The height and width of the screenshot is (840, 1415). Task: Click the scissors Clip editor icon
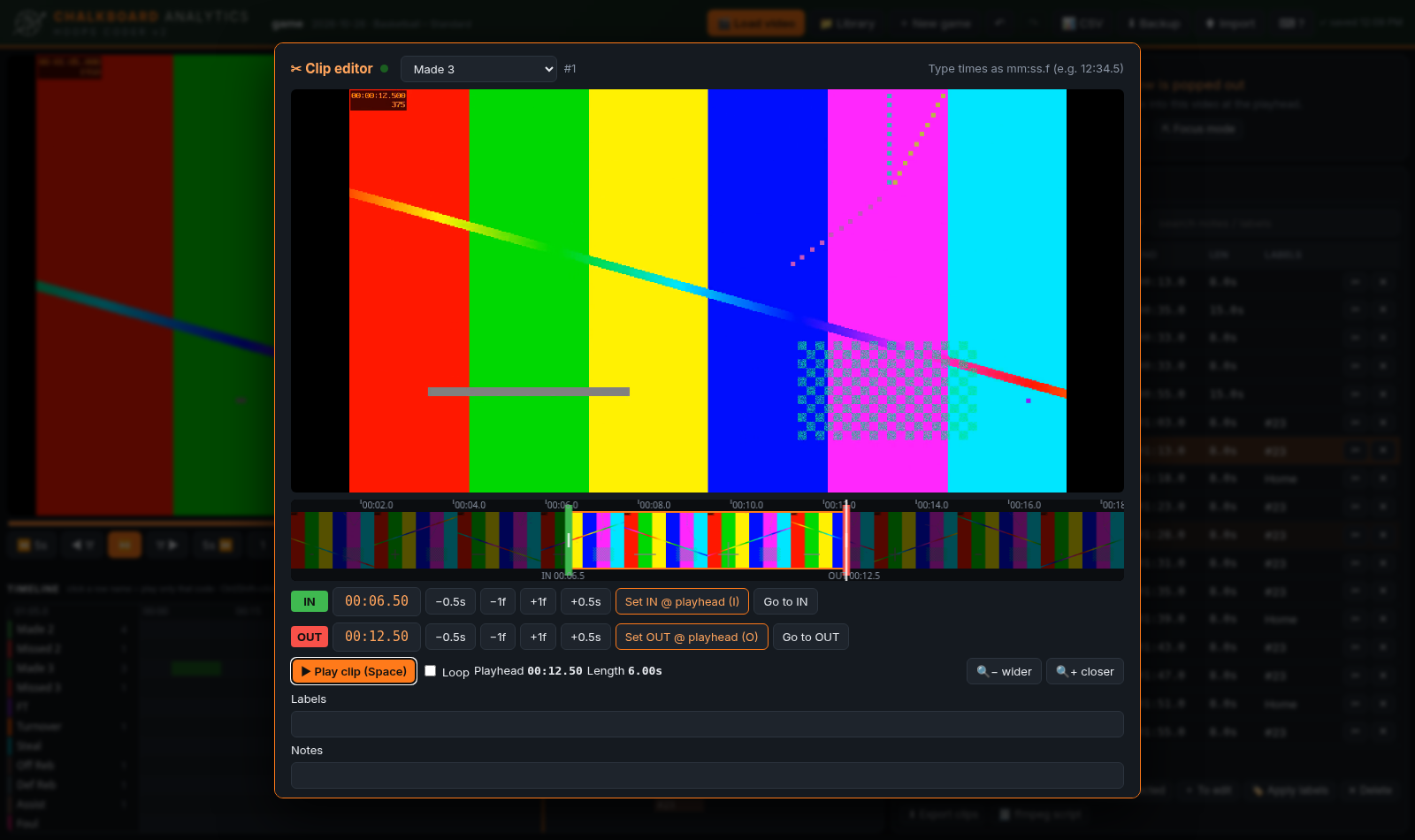296,68
